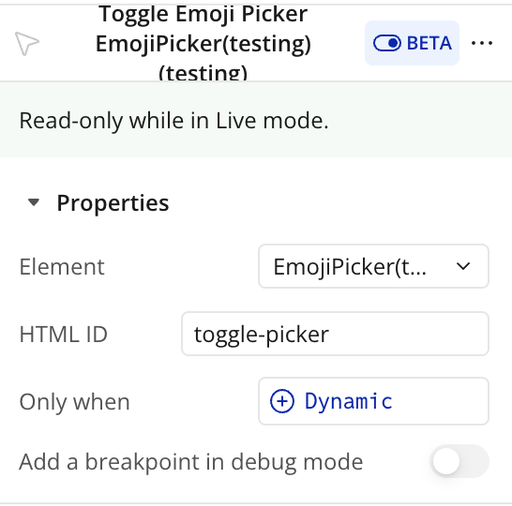
Task: Select the Toggle Emoji Picker action title
Action: [203, 14]
